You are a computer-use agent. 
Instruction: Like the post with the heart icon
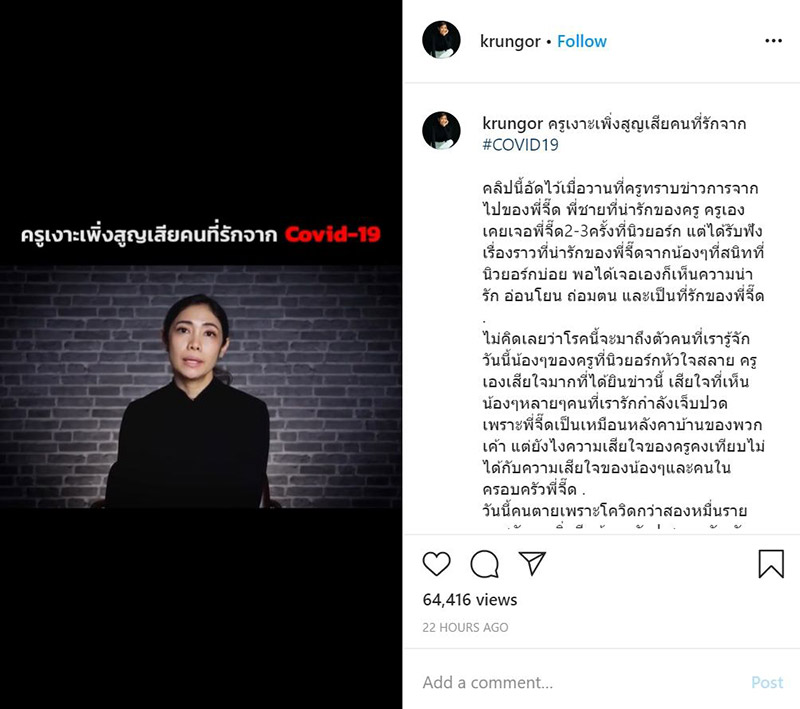[436, 564]
